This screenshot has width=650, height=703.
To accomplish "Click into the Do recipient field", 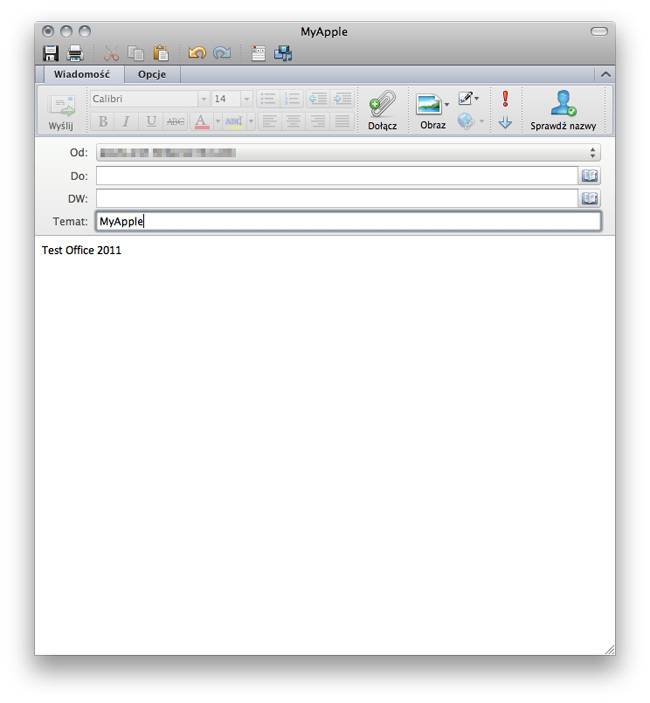I will (x=337, y=176).
